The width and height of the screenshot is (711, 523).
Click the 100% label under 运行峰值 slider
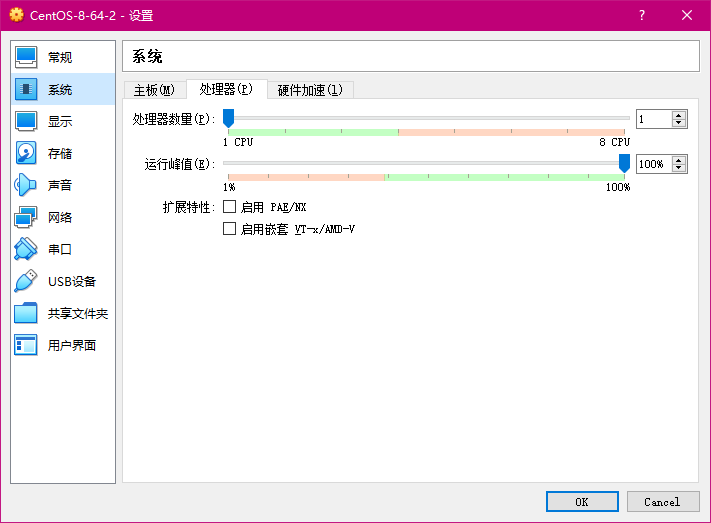click(618, 187)
